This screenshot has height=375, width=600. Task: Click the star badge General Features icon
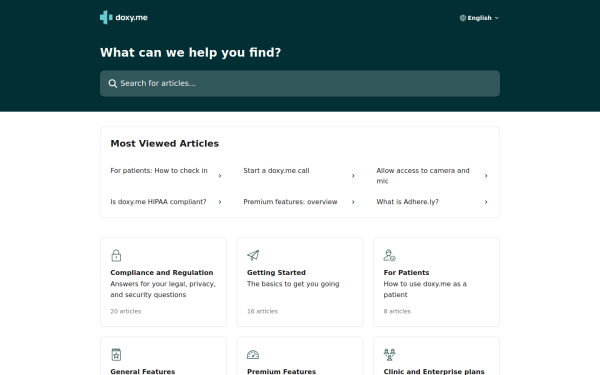pos(116,354)
